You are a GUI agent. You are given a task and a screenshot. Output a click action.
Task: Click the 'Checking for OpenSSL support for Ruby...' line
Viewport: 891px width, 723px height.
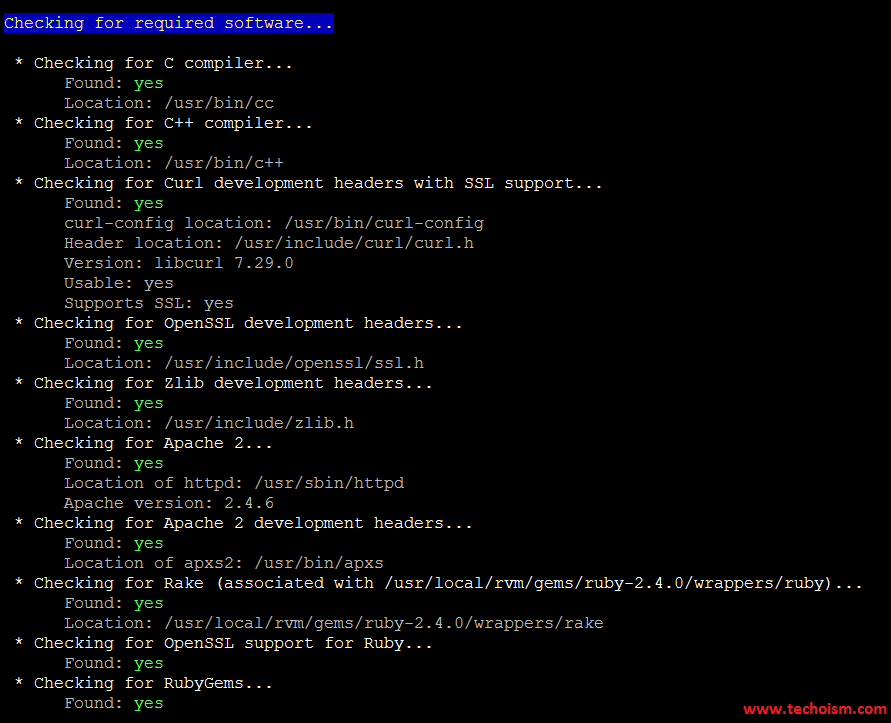[223, 643]
